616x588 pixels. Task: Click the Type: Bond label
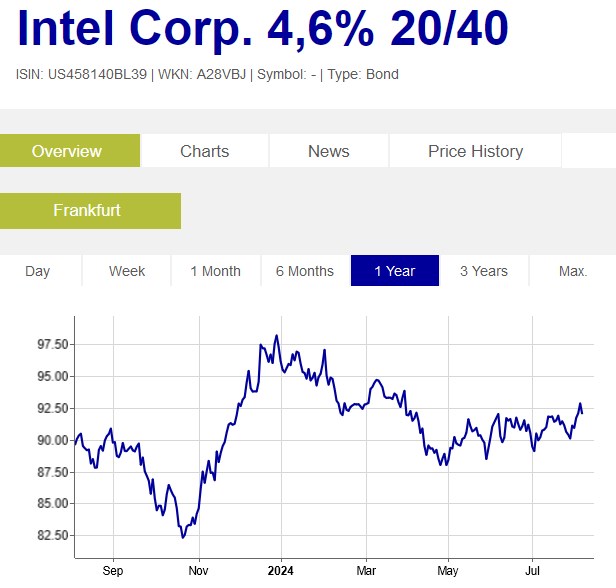(365, 75)
